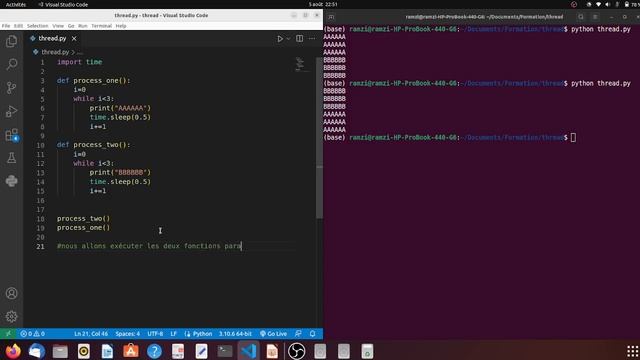Click the process_two() call on line 18

83,218
